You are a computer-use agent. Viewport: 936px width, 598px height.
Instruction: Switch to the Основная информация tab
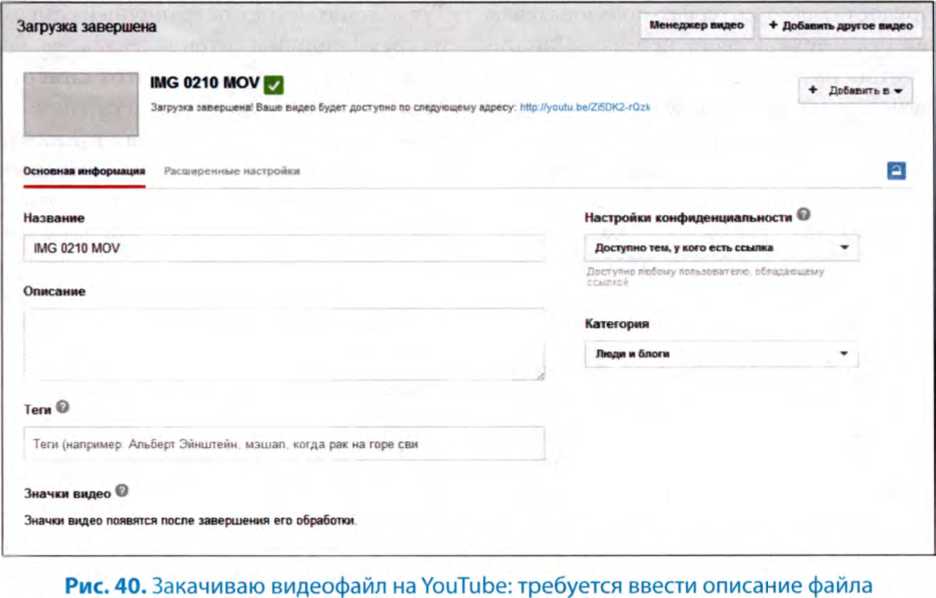pos(84,171)
